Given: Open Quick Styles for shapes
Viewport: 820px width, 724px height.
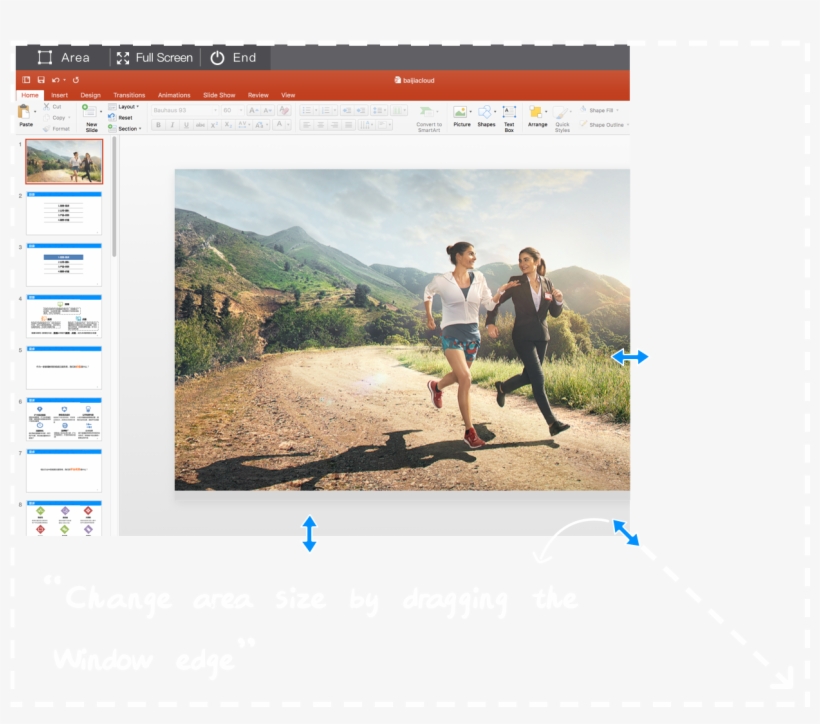Looking at the screenshot, I should 559,113.
